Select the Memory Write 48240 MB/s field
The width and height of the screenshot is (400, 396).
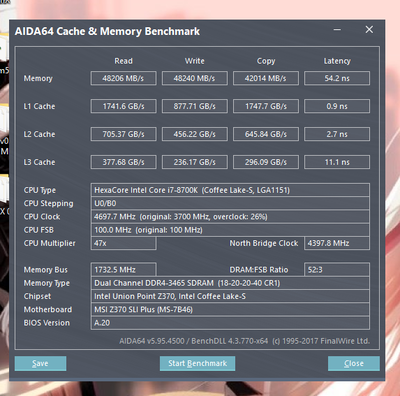[195, 78]
